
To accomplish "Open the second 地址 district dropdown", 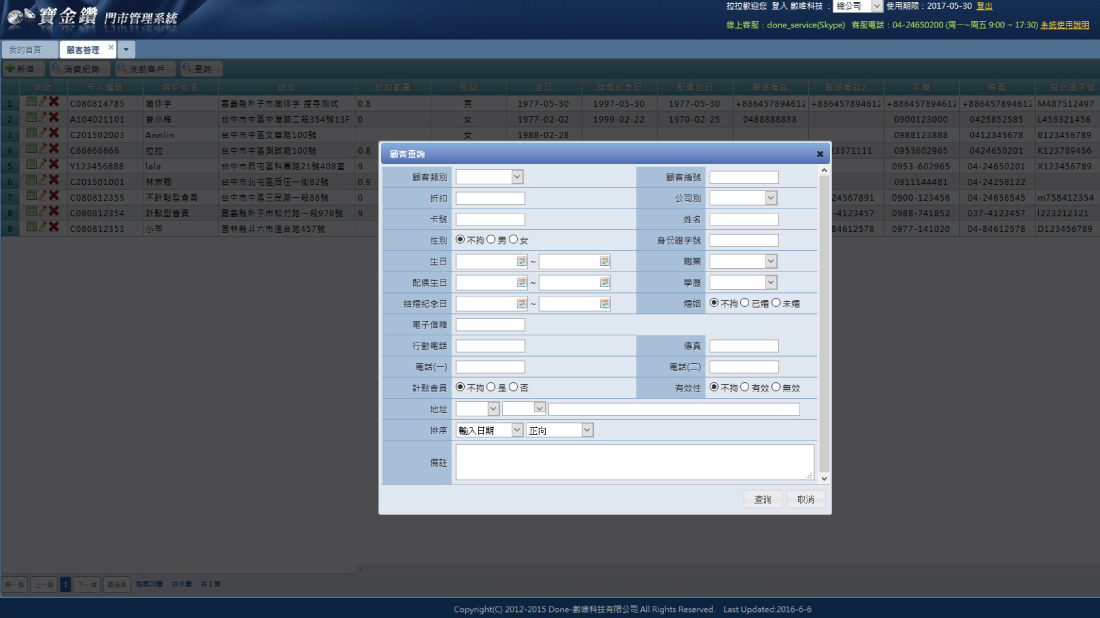I will coord(523,408).
